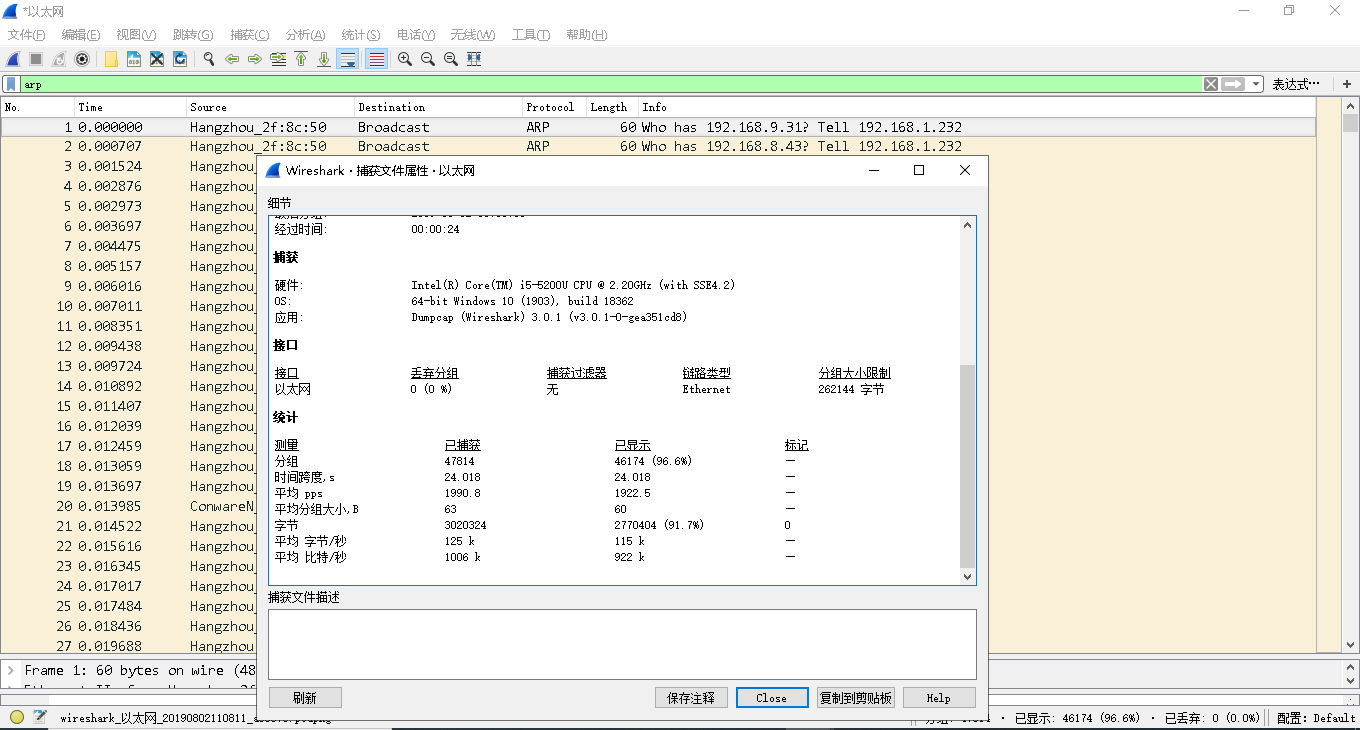1360x730 pixels.
Task: Close the capture file with the X icon
Action: [157, 59]
